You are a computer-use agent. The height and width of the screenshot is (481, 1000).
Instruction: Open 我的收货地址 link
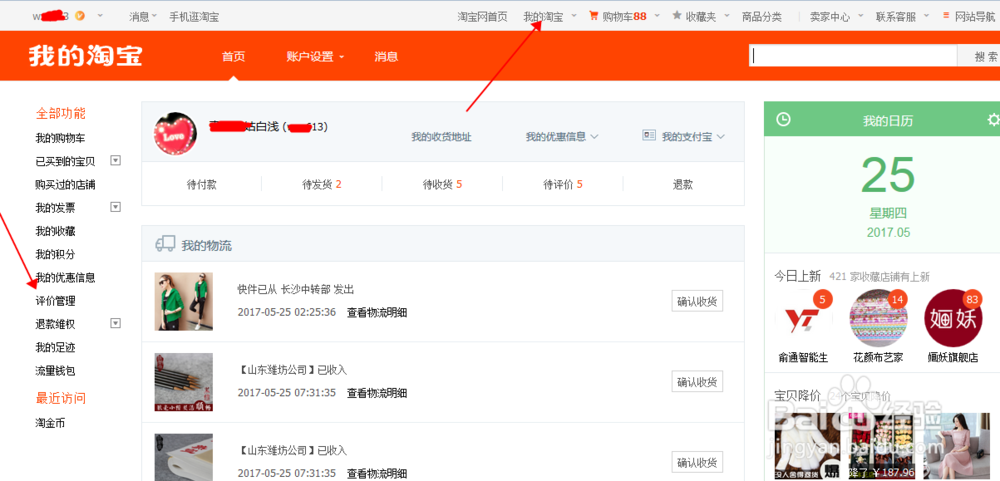coord(441,137)
